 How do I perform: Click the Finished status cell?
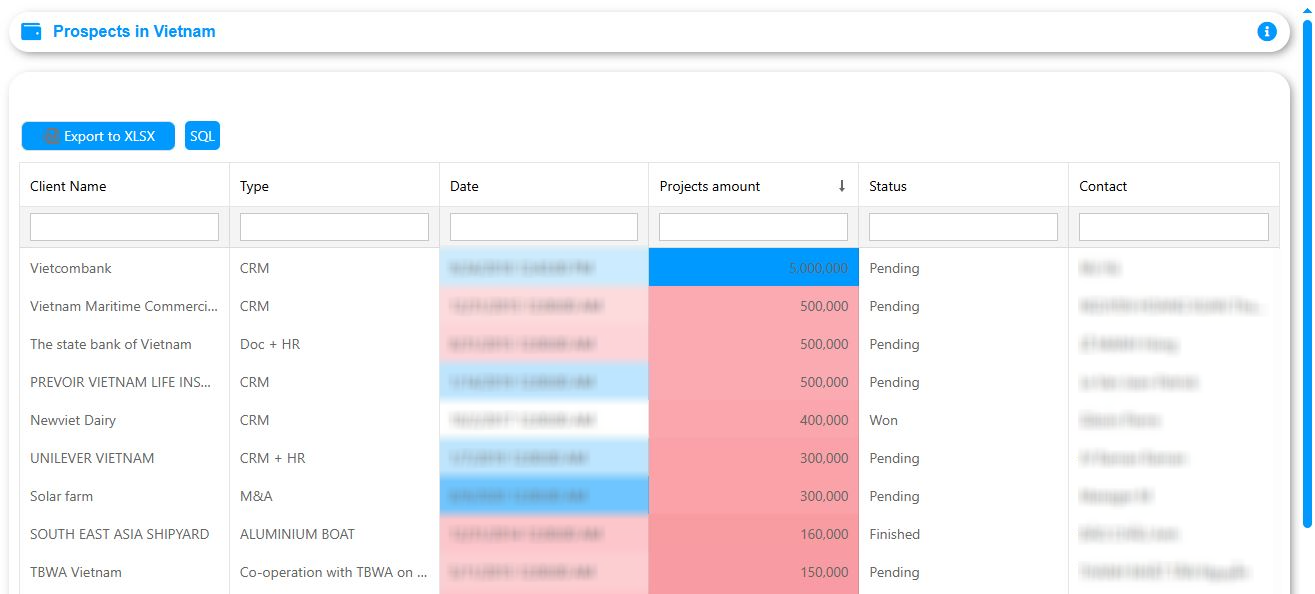964,534
